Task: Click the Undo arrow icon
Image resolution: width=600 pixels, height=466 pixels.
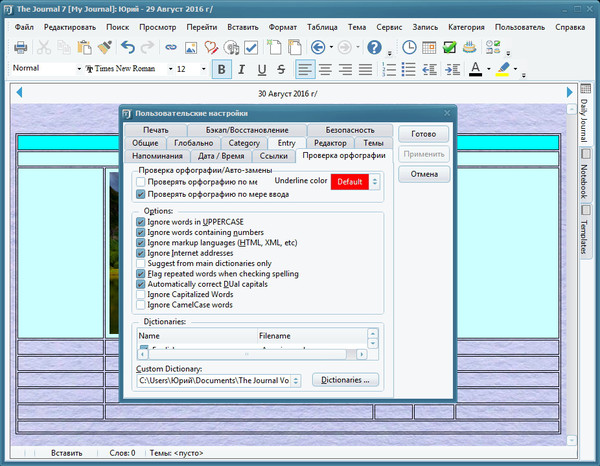Action: (x=128, y=47)
